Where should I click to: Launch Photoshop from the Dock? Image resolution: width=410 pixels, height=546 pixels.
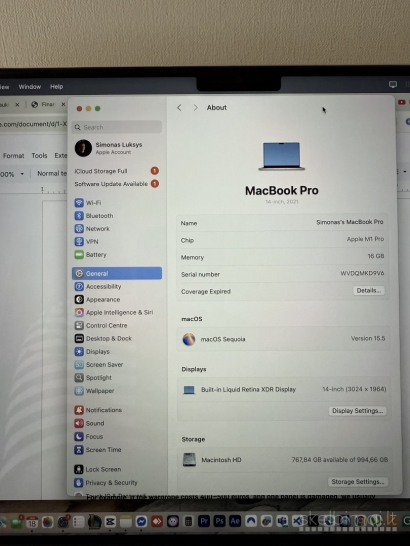[219, 521]
